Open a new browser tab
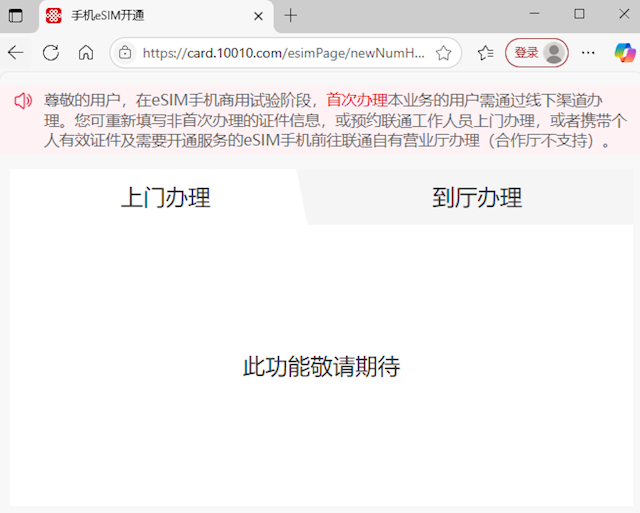Image resolution: width=640 pixels, height=513 pixels. (291, 16)
